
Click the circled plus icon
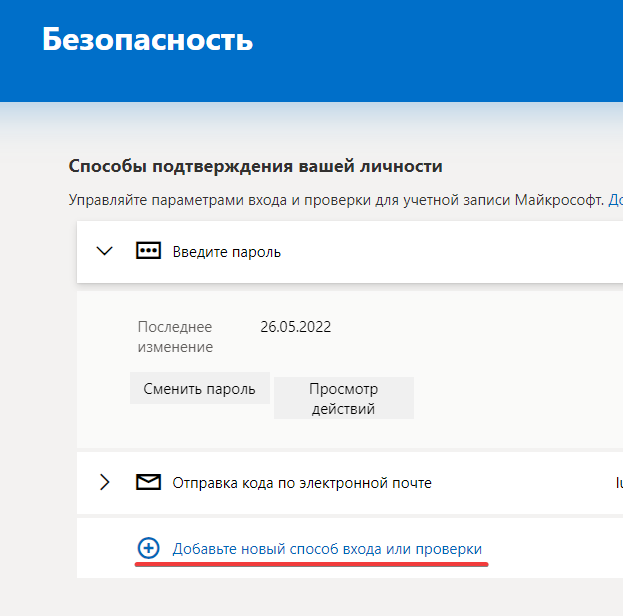tap(148, 548)
